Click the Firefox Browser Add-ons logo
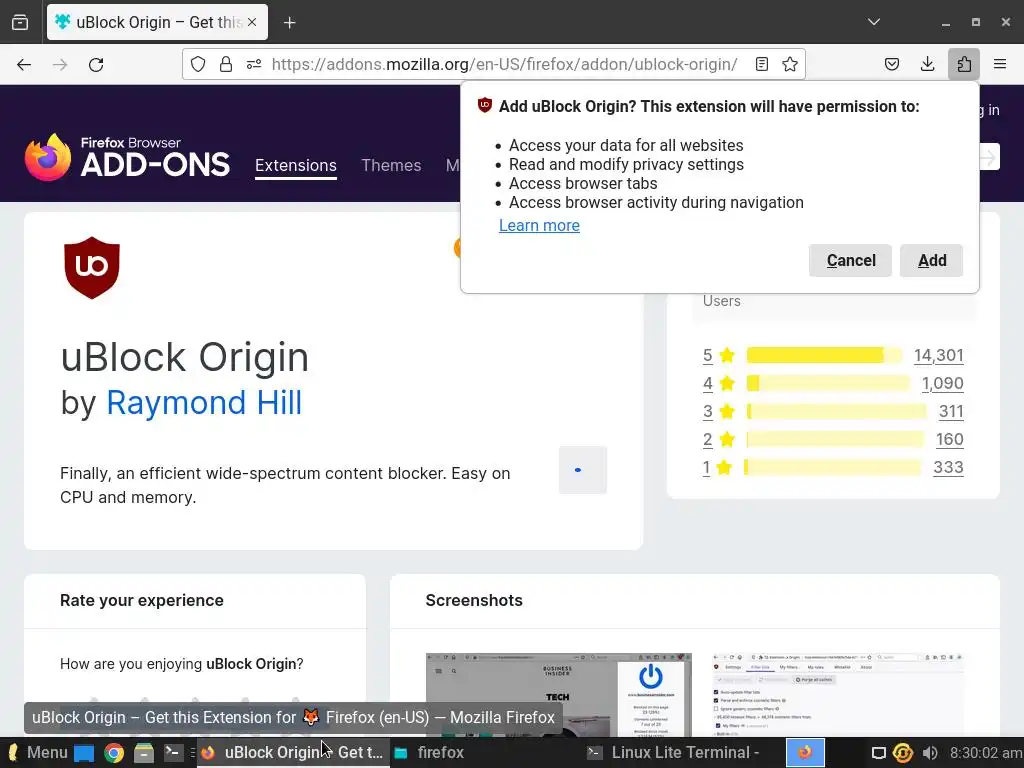This screenshot has height=768, width=1024. coord(127,157)
